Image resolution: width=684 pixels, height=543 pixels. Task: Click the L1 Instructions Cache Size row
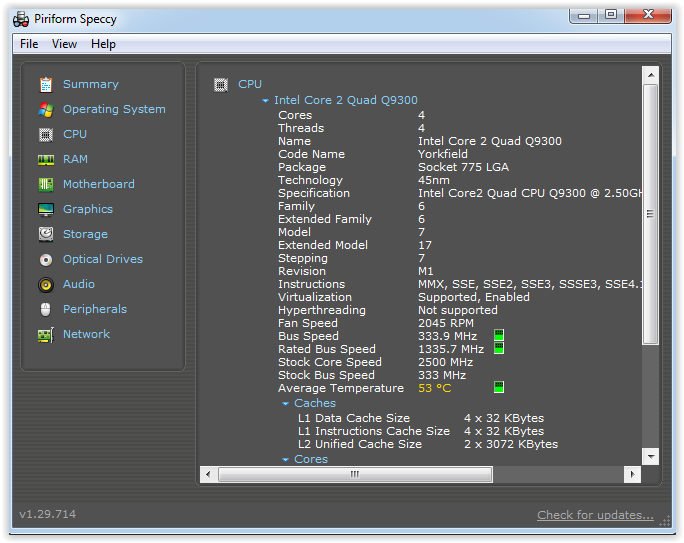(421, 431)
